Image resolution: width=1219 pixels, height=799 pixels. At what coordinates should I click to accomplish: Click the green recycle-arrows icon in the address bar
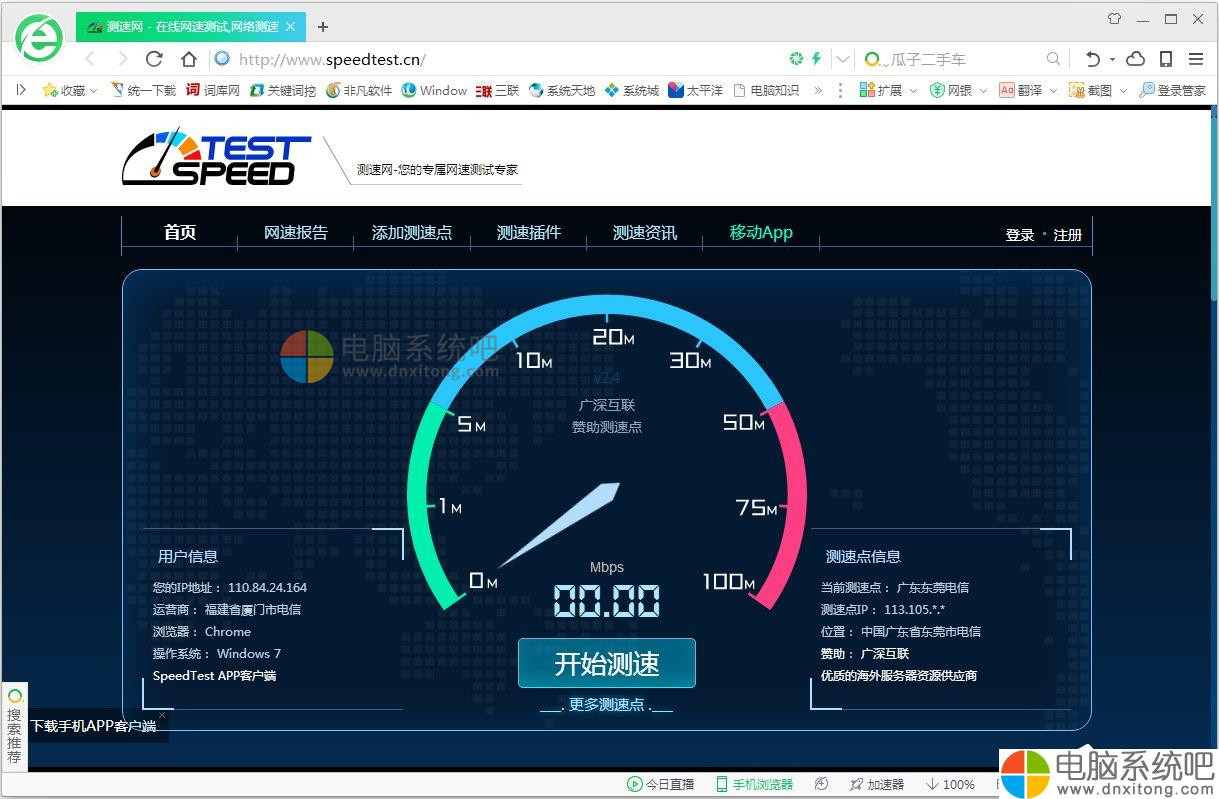click(797, 59)
